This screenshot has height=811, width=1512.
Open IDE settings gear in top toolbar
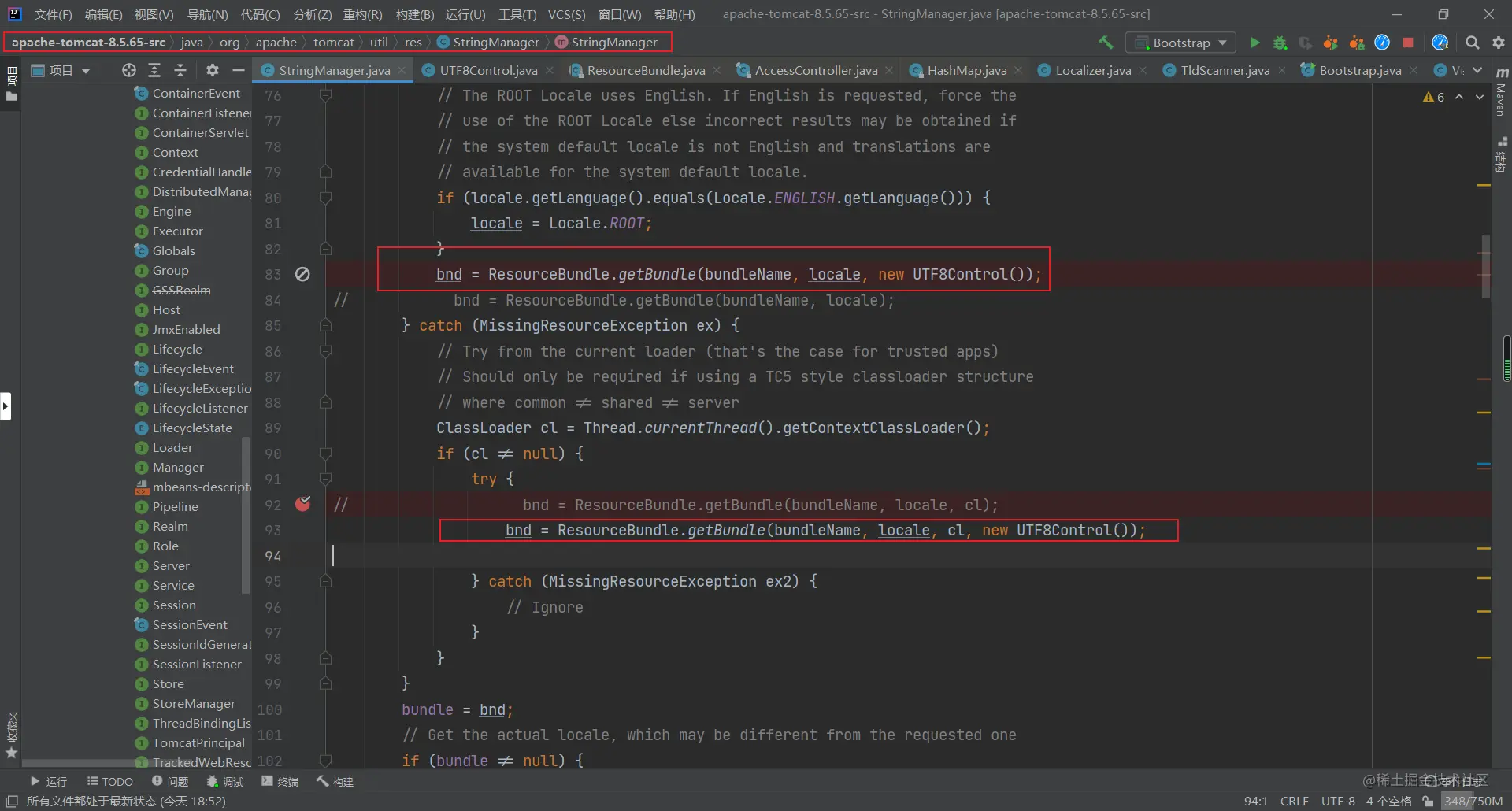[1499, 43]
